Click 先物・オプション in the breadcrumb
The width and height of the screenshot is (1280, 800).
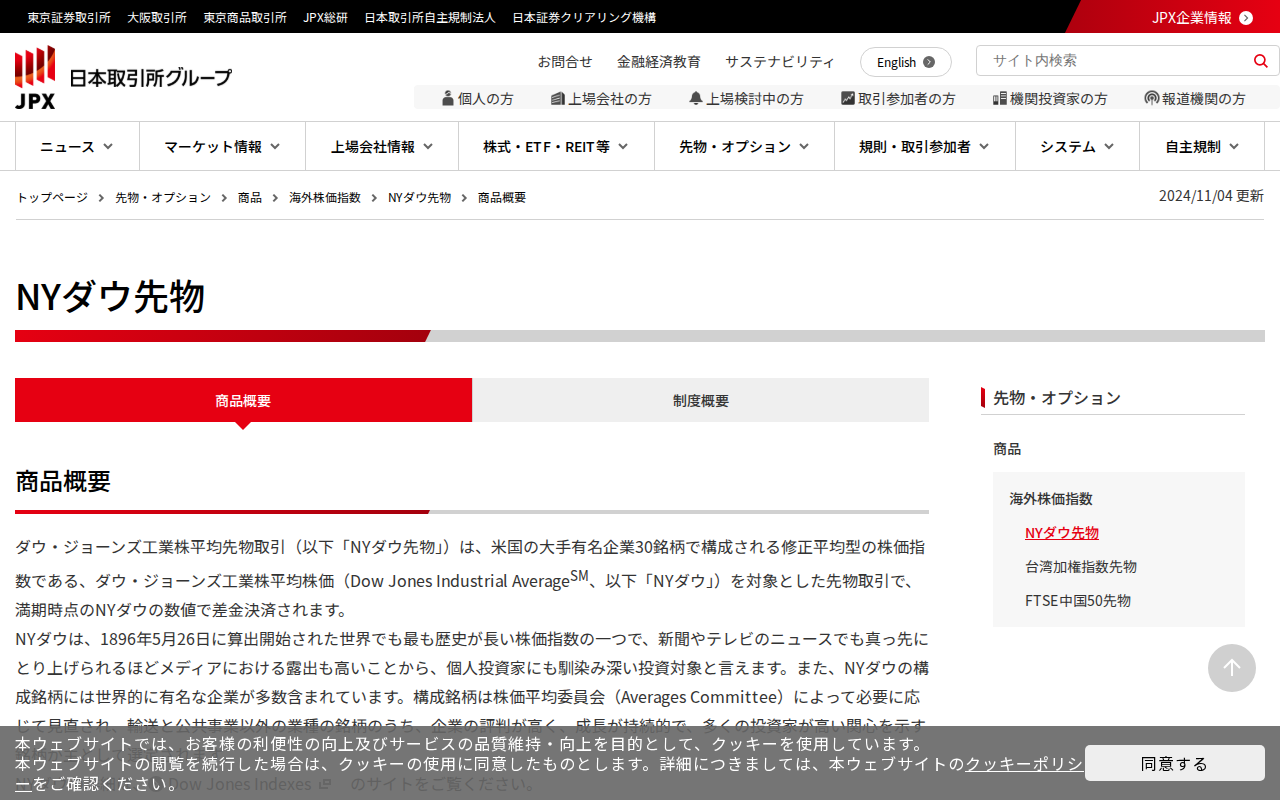163,197
